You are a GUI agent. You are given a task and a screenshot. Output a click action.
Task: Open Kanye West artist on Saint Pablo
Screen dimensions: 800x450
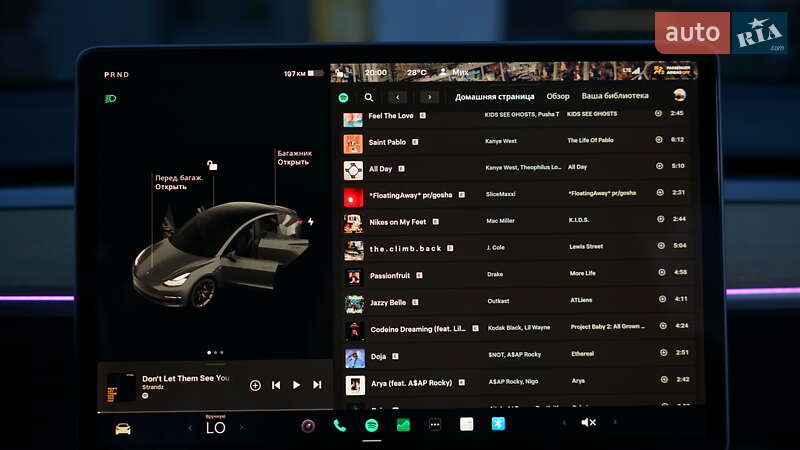coord(501,141)
